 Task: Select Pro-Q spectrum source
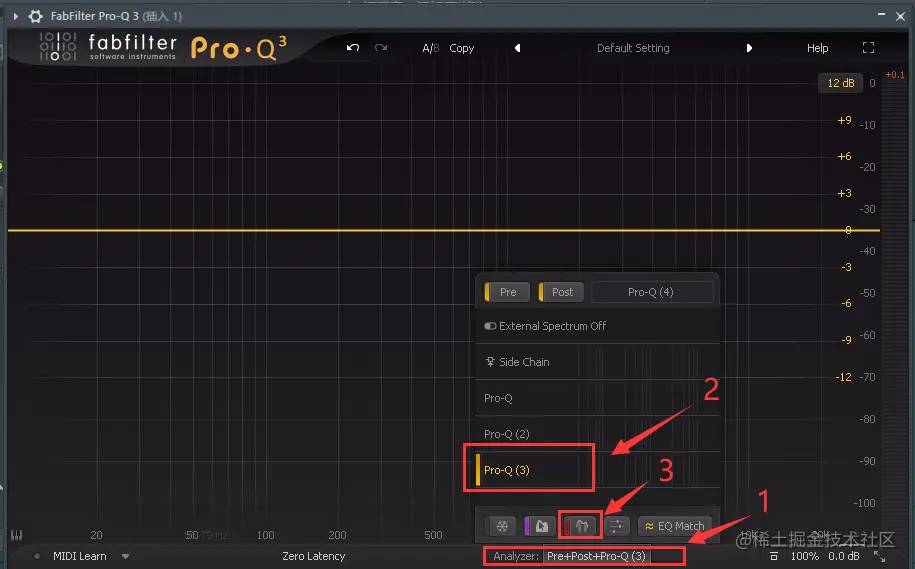(x=597, y=398)
